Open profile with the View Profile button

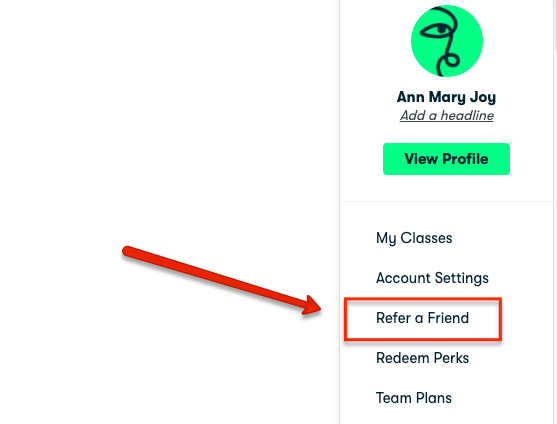(x=446, y=159)
